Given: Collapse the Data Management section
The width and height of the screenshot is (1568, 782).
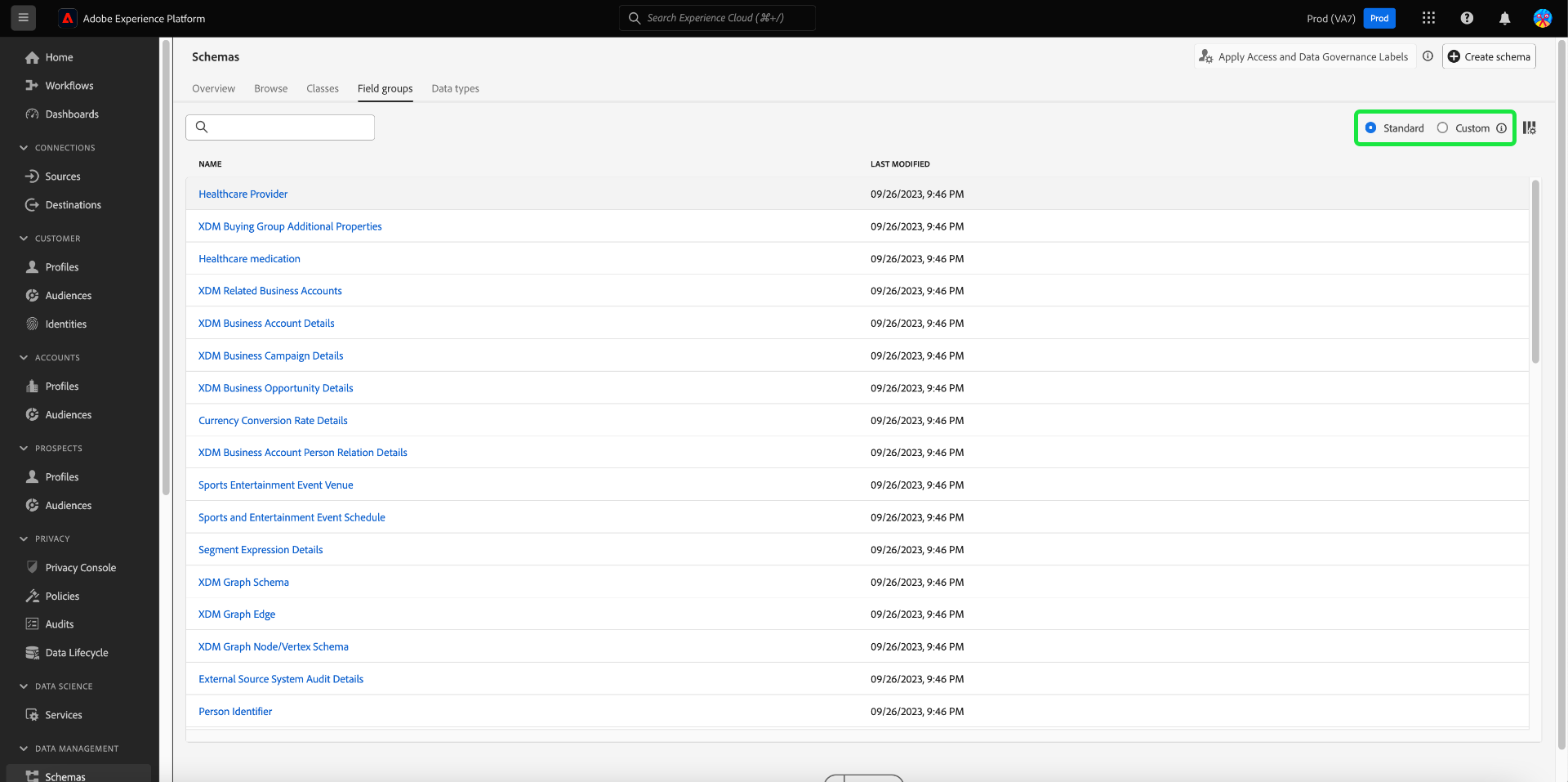Looking at the screenshot, I should [24, 748].
